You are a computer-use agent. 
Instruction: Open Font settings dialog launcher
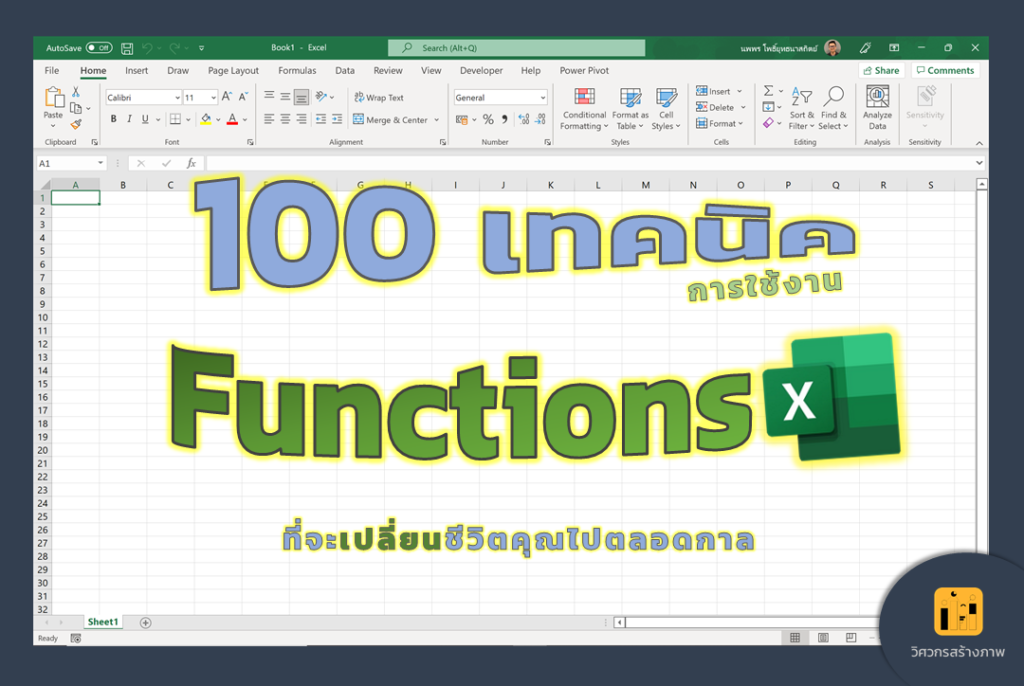[250, 142]
